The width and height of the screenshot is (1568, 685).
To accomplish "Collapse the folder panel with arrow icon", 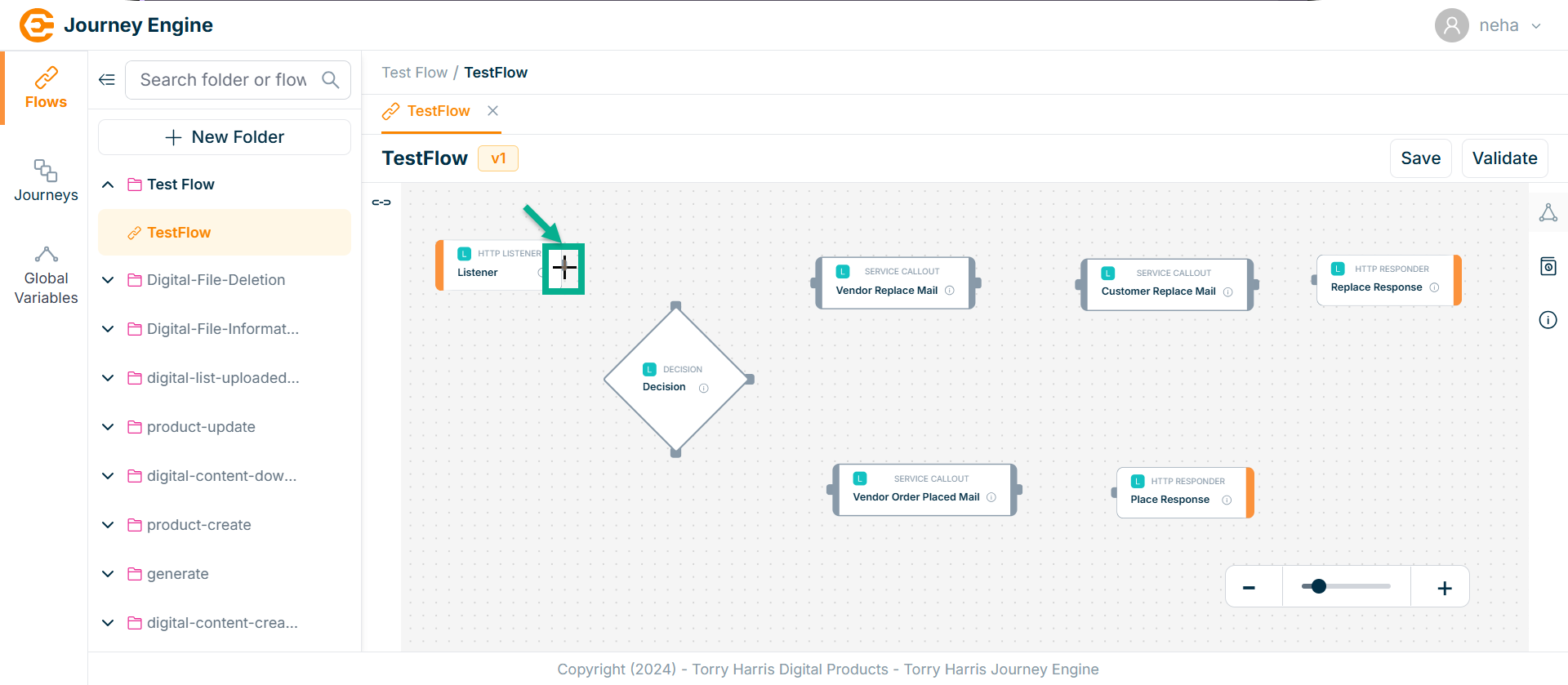I will [x=107, y=80].
